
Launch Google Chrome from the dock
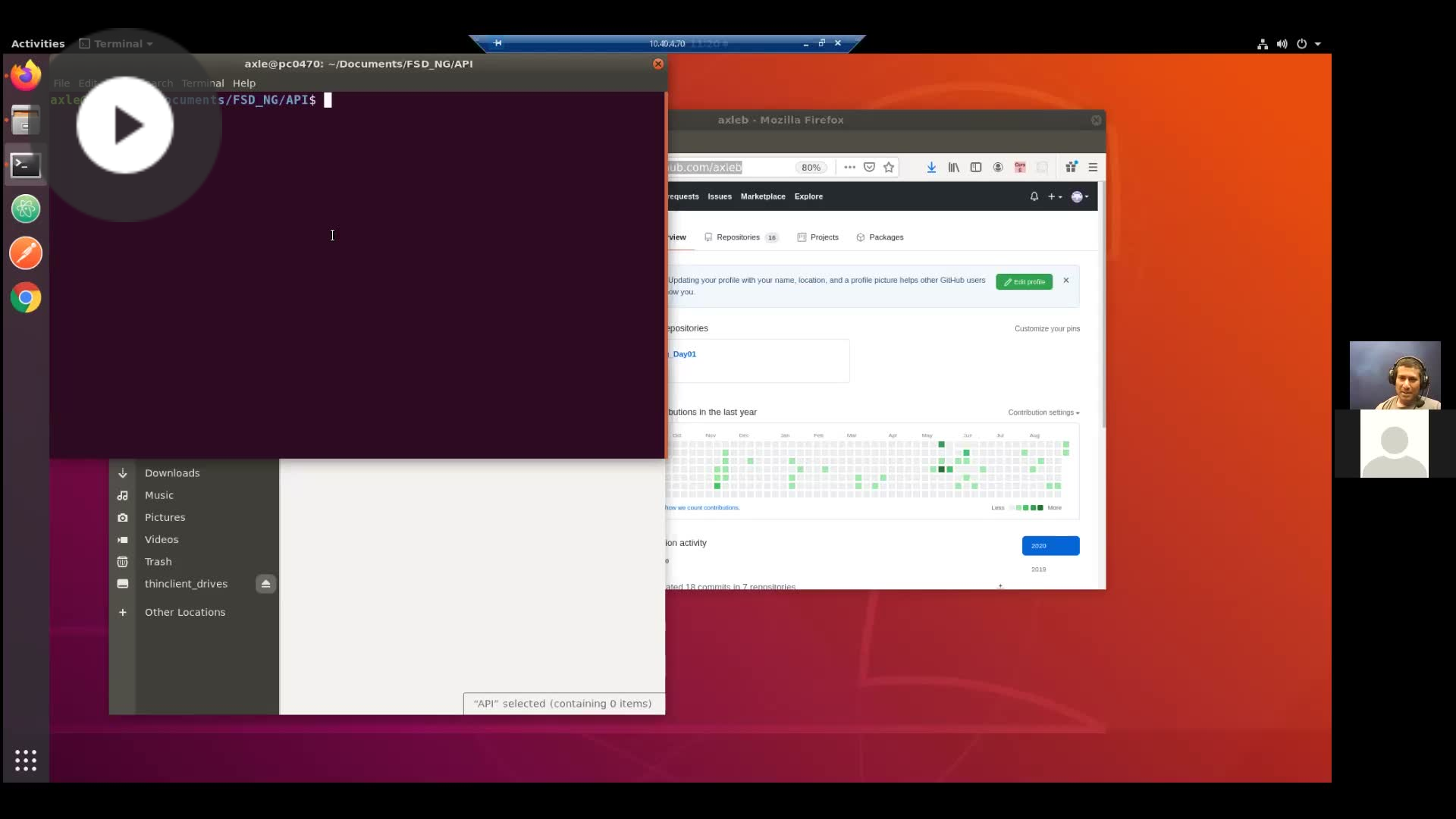coord(25,297)
